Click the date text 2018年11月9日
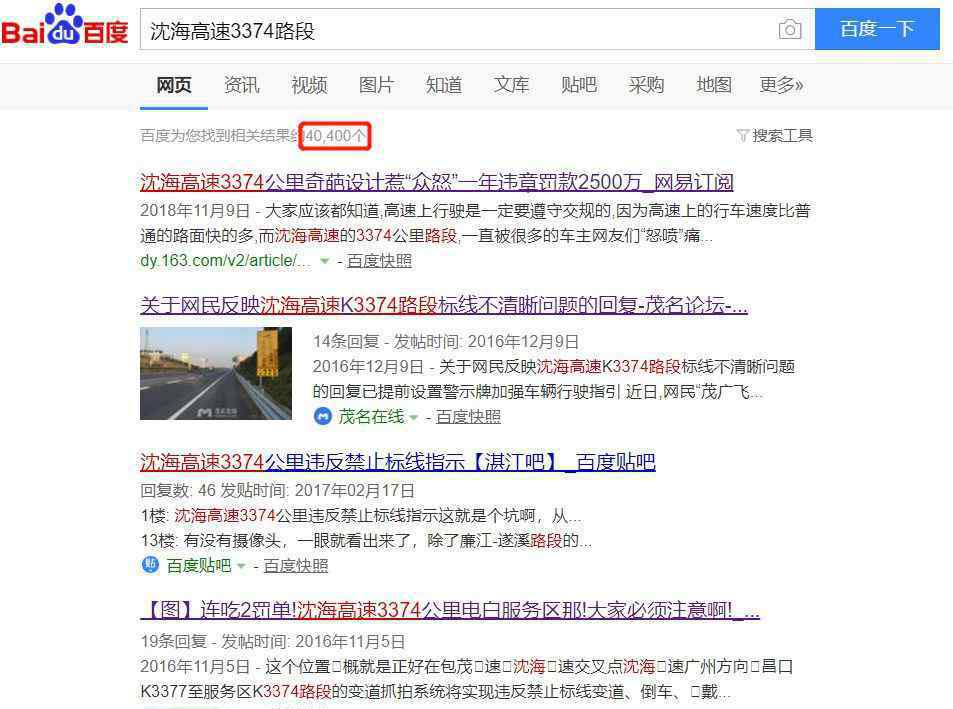The height and width of the screenshot is (709, 953). pos(195,211)
